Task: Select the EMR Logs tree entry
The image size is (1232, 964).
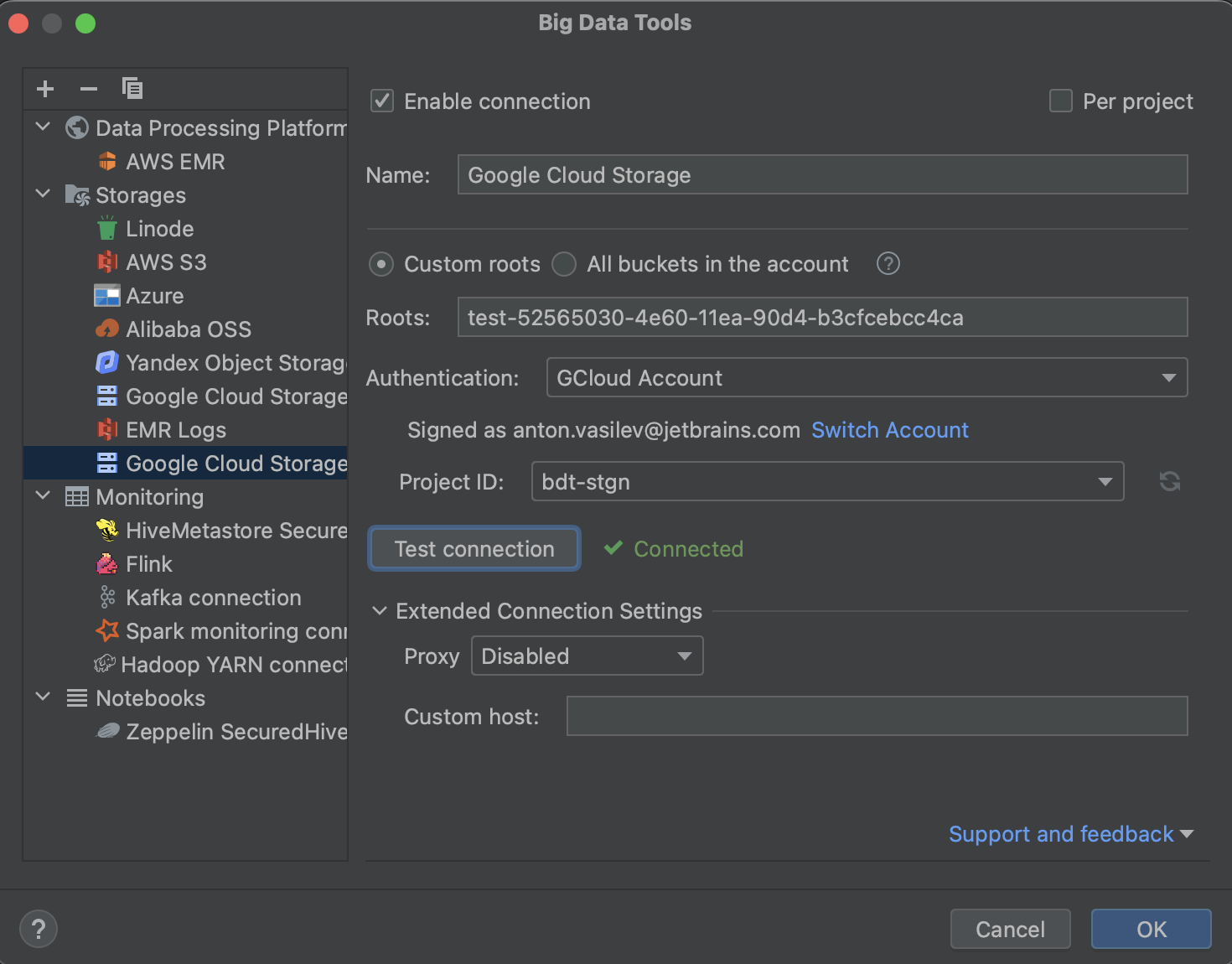Action: click(177, 429)
